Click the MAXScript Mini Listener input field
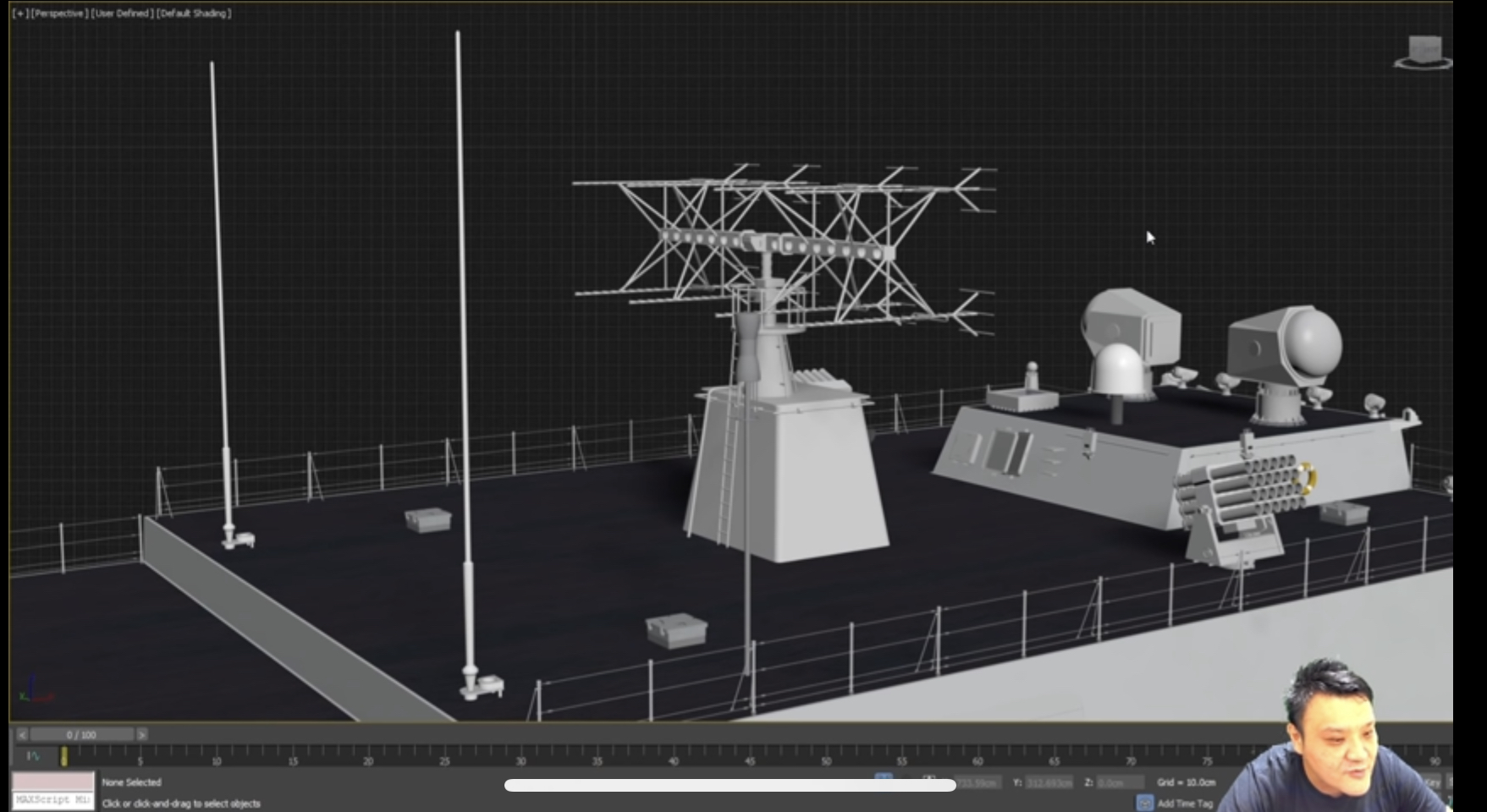The image size is (1487, 812). point(52,800)
